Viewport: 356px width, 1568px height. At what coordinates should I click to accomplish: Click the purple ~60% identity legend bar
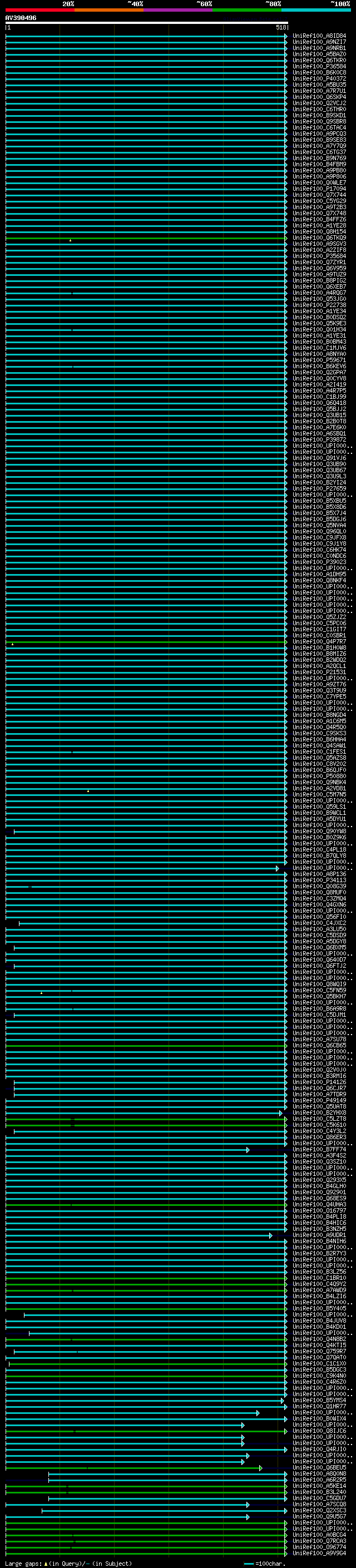[x=177, y=10]
